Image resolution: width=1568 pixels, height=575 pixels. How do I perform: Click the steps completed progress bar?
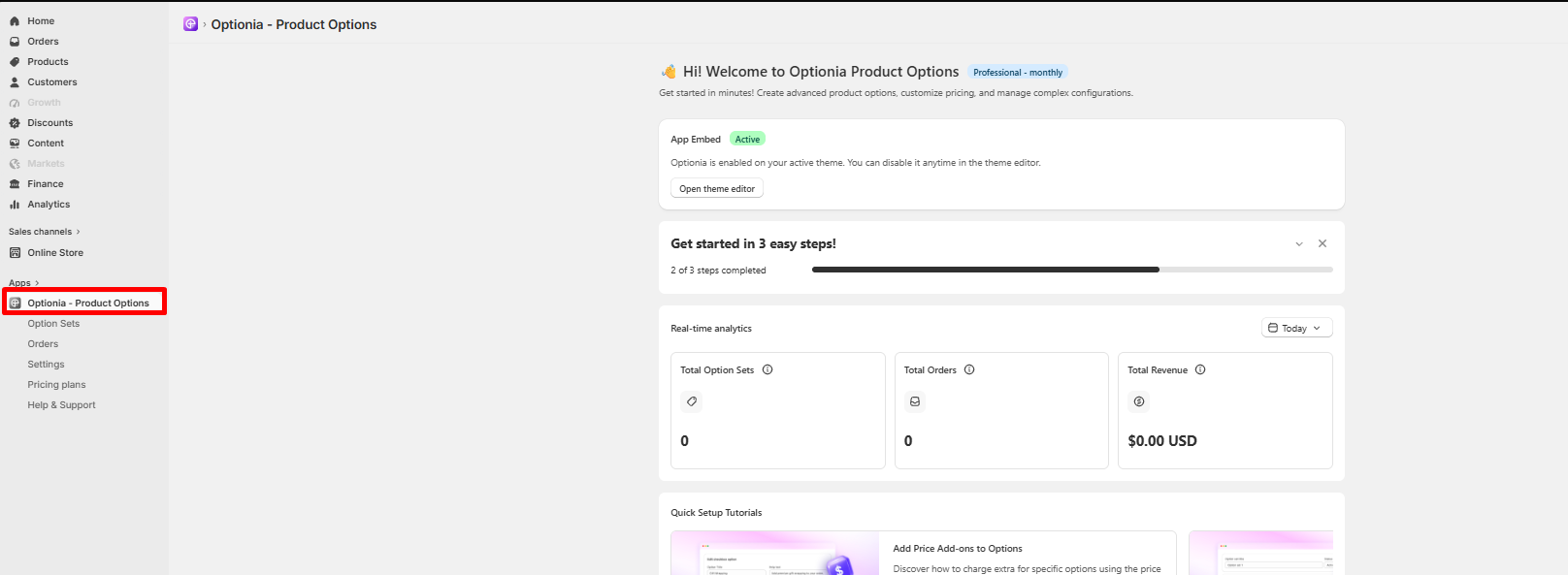pyautogui.click(x=1072, y=270)
